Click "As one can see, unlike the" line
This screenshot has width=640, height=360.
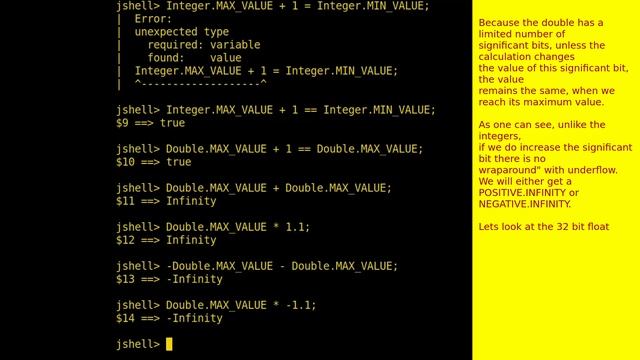[542, 125]
